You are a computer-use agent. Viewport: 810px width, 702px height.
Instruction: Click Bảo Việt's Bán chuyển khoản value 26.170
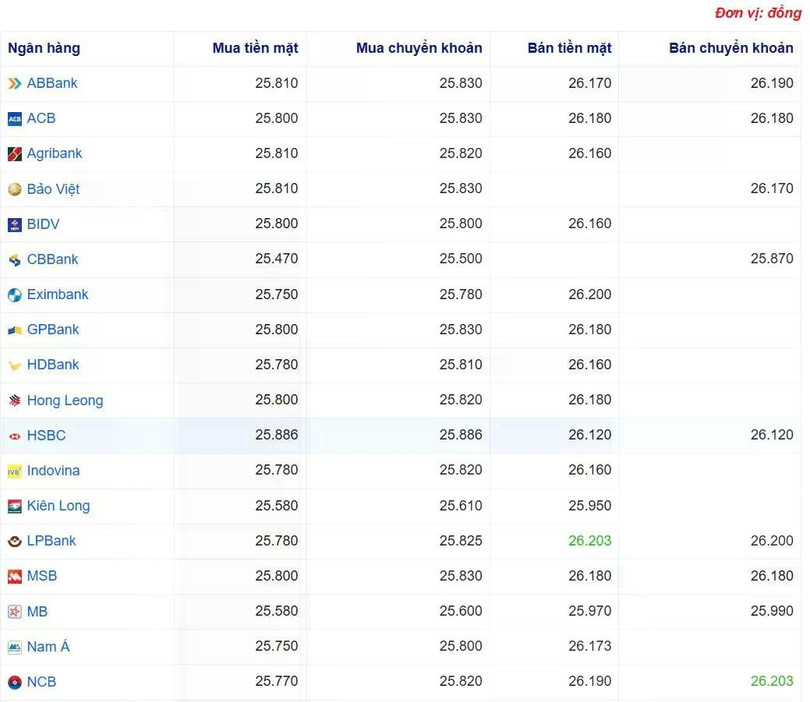772,189
